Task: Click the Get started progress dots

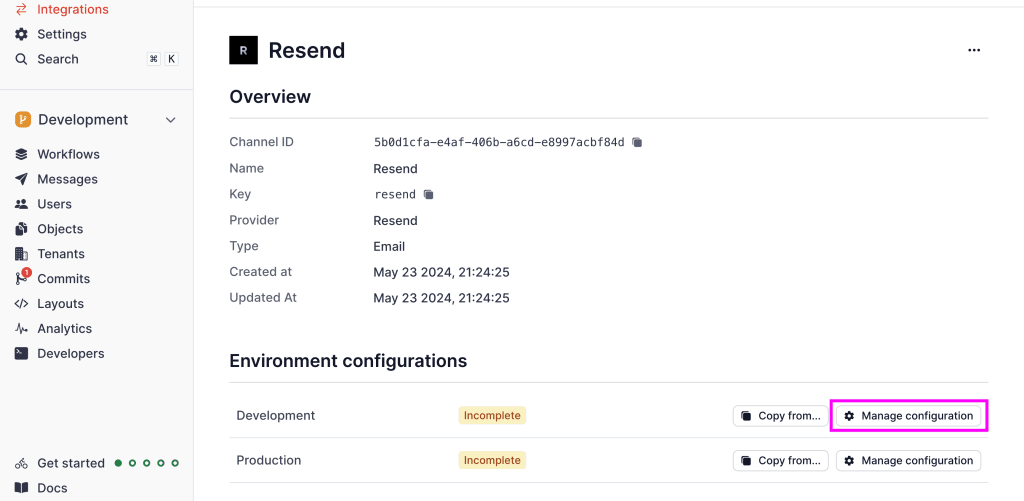Action: click(147, 463)
